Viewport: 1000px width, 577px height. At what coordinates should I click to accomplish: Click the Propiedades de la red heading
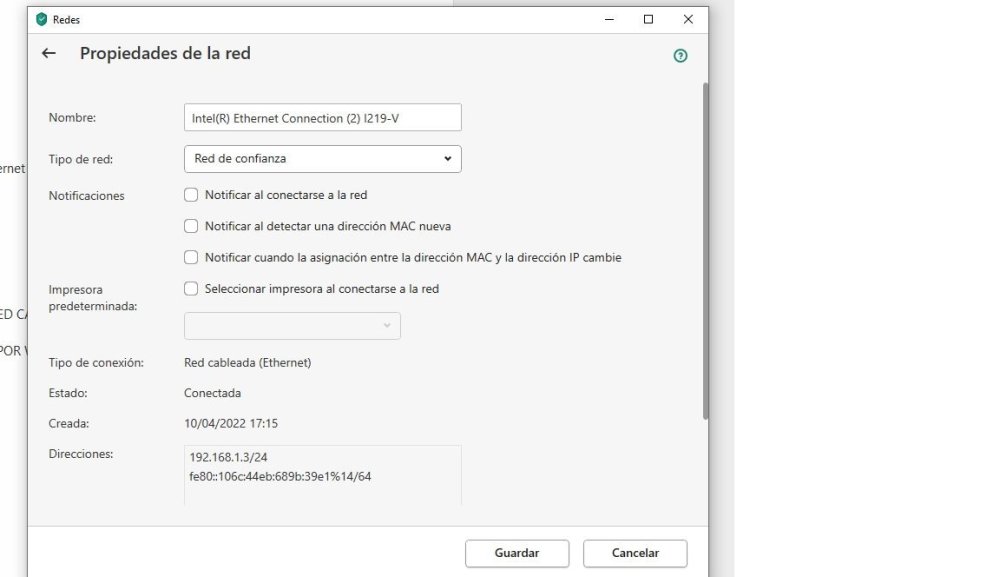[165, 54]
